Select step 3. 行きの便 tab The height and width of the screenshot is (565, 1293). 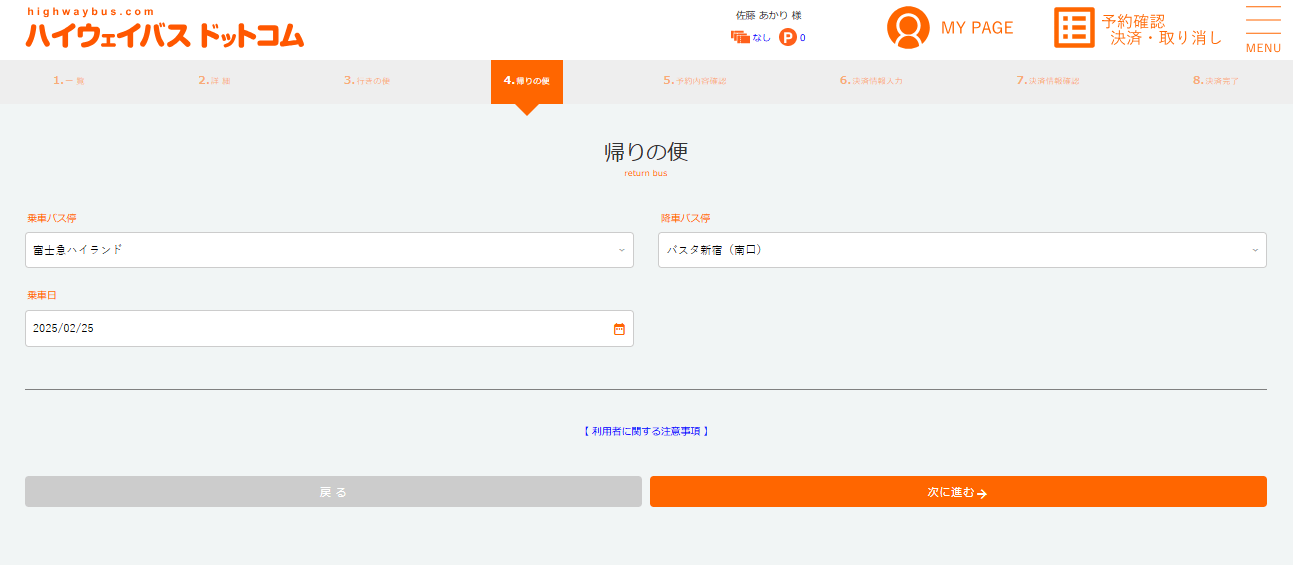pos(366,81)
